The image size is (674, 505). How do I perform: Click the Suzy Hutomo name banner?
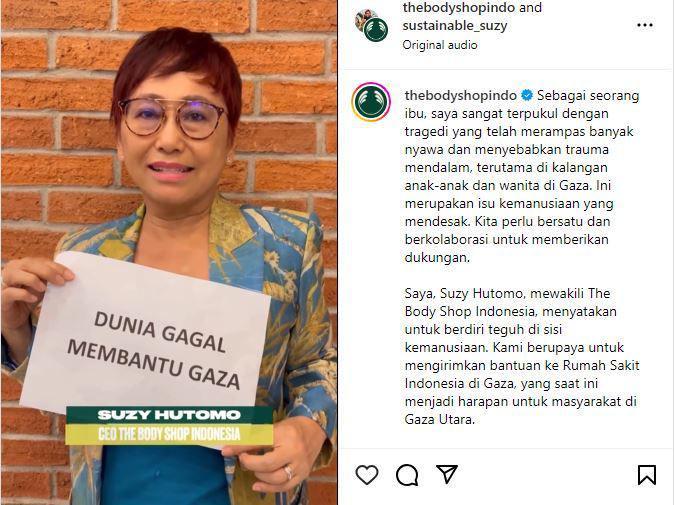pyautogui.click(x=169, y=415)
